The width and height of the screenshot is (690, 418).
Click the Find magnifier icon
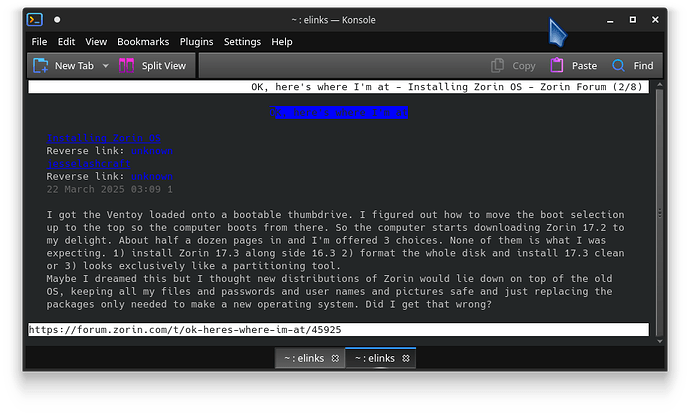coord(618,66)
